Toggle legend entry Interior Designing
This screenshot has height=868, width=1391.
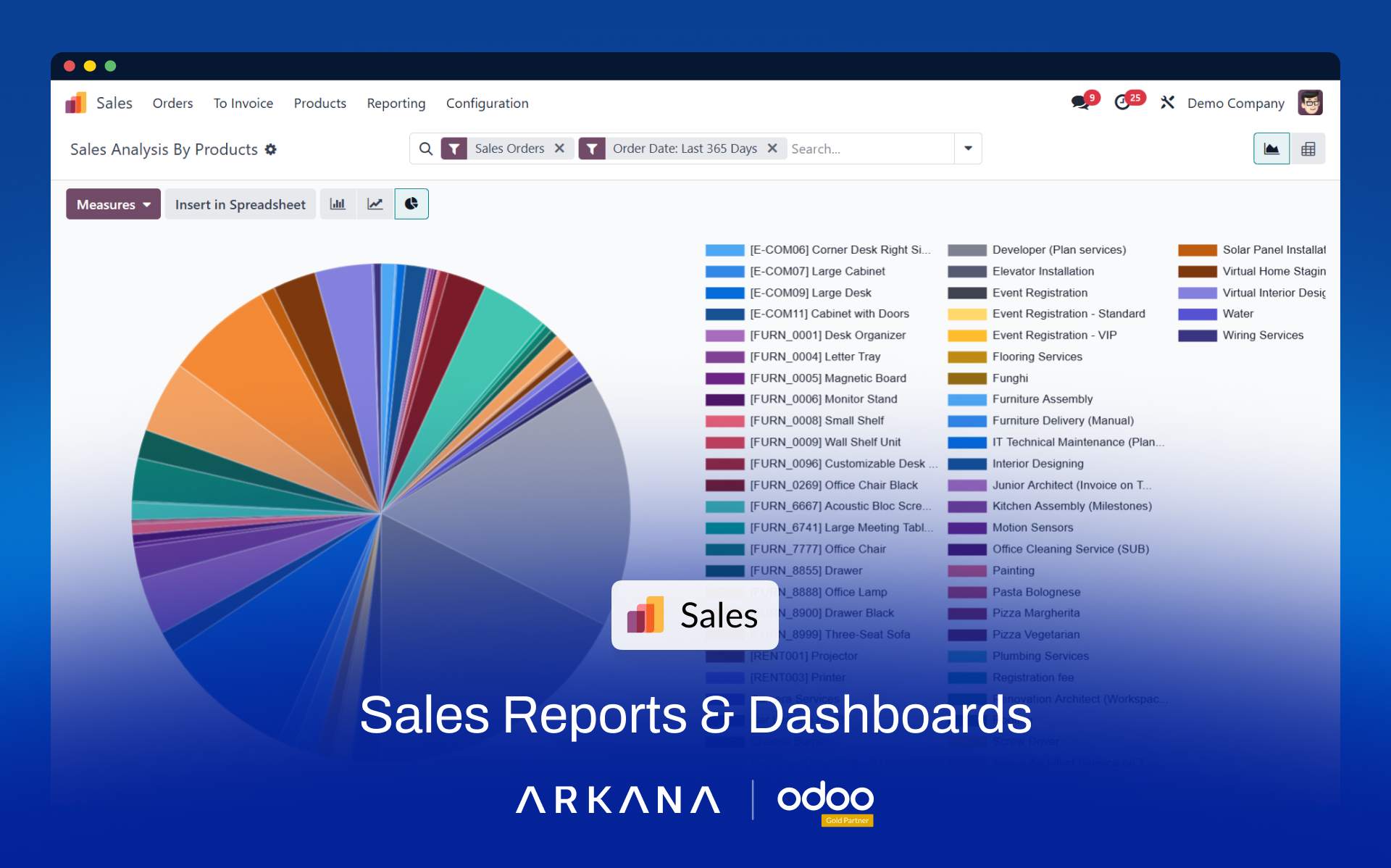pos(1016,464)
